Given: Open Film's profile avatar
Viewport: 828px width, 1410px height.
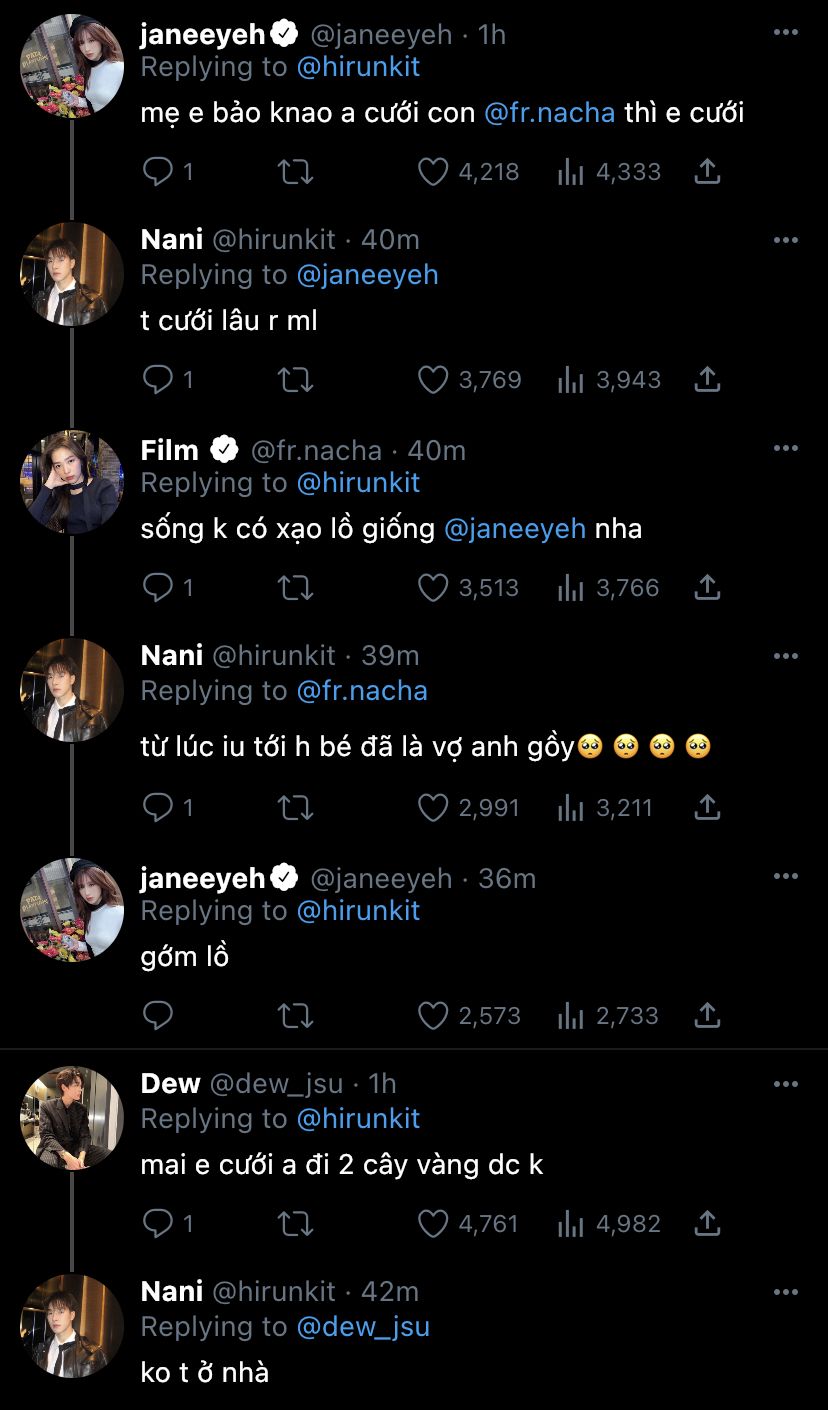Looking at the screenshot, I should coord(72,483).
